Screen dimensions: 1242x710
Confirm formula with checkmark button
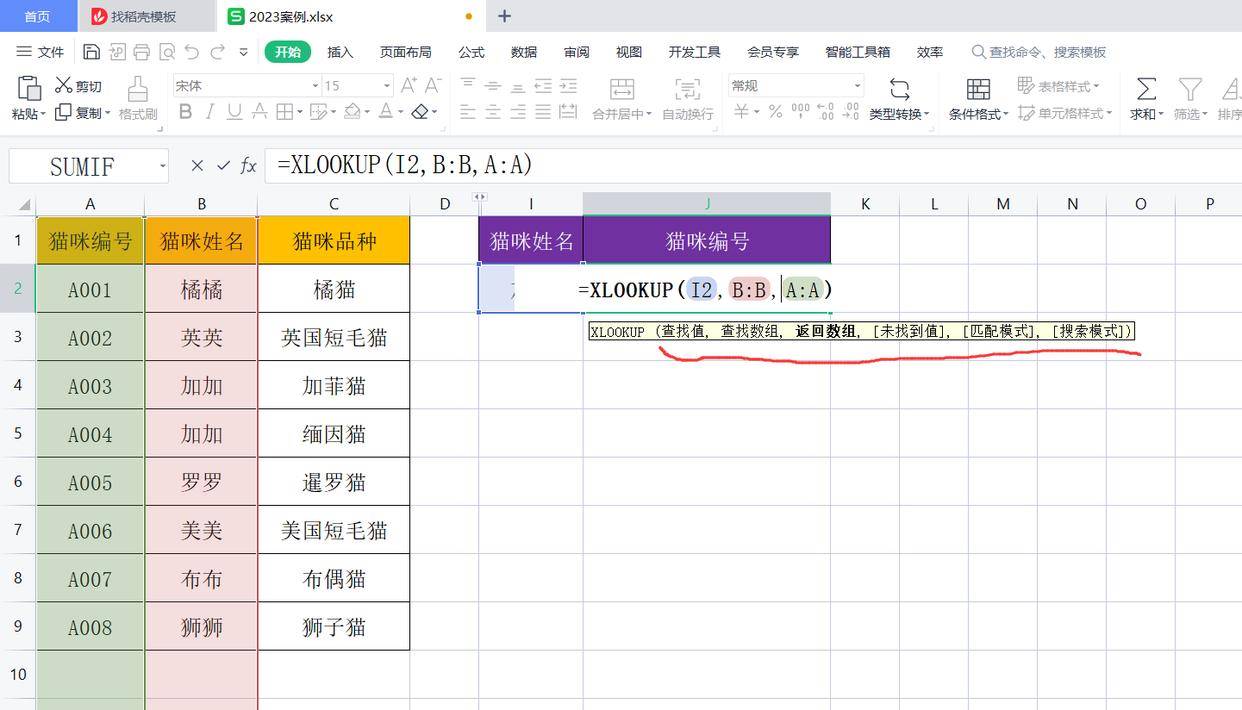pos(223,166)
